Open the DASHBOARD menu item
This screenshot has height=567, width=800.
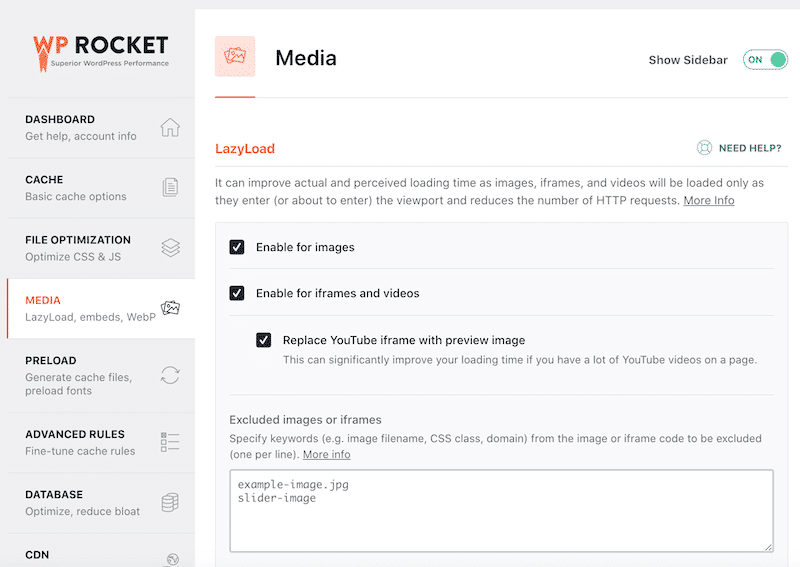[101, 128]
